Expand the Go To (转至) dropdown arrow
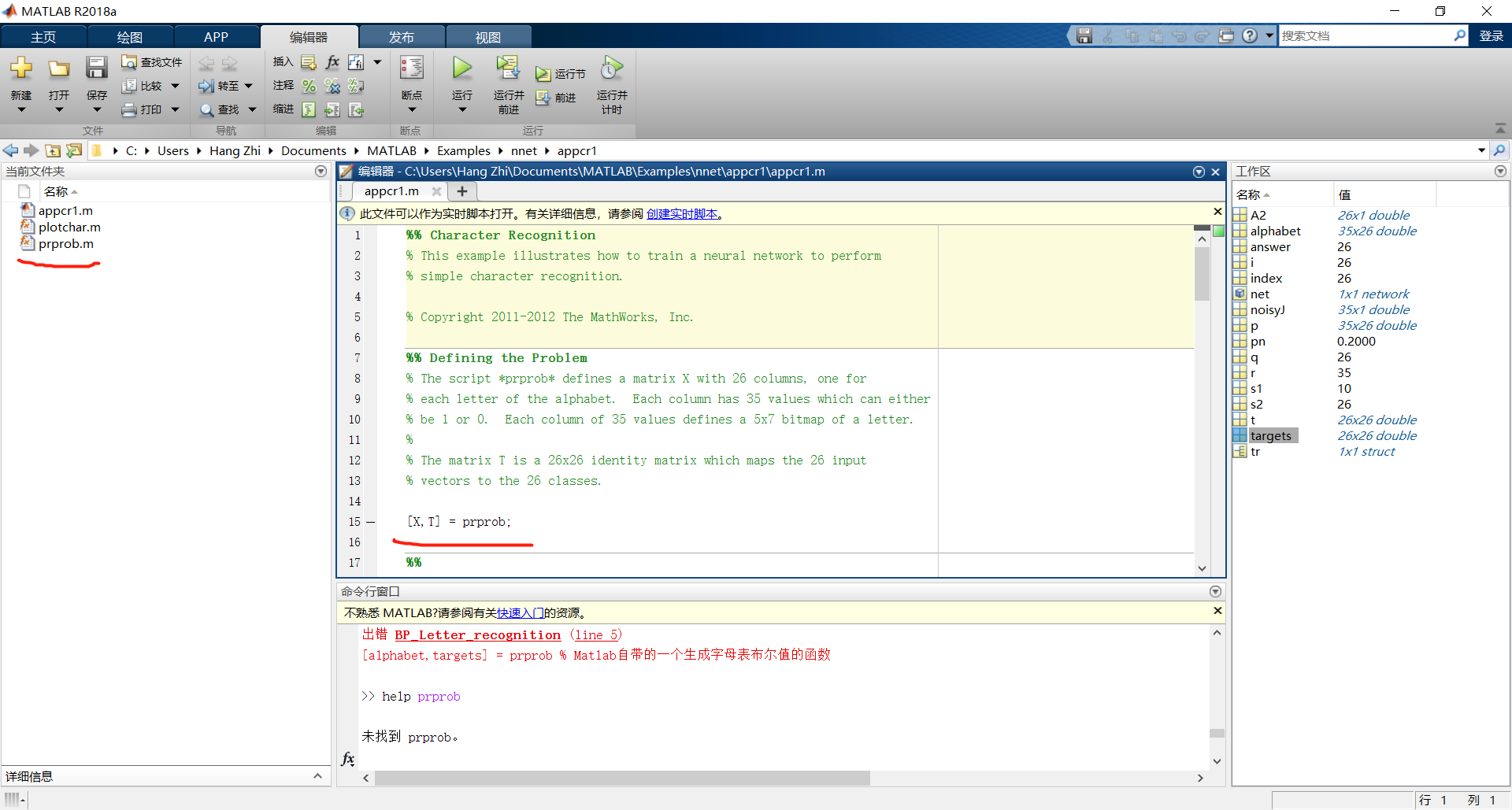 tap(249, 86)
